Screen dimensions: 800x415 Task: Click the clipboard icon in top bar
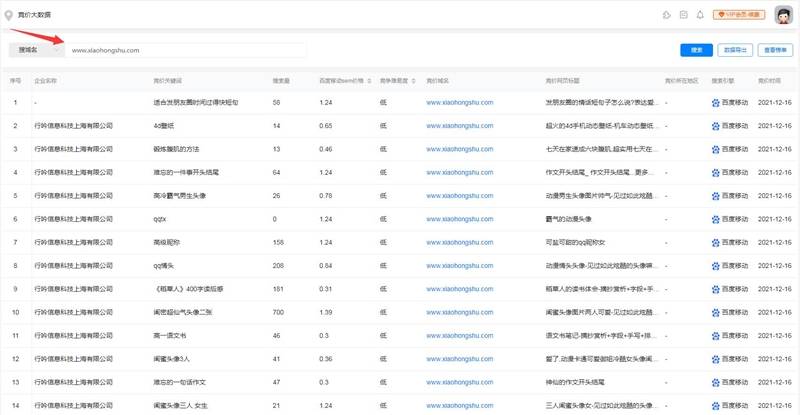(x=683, y=15)
